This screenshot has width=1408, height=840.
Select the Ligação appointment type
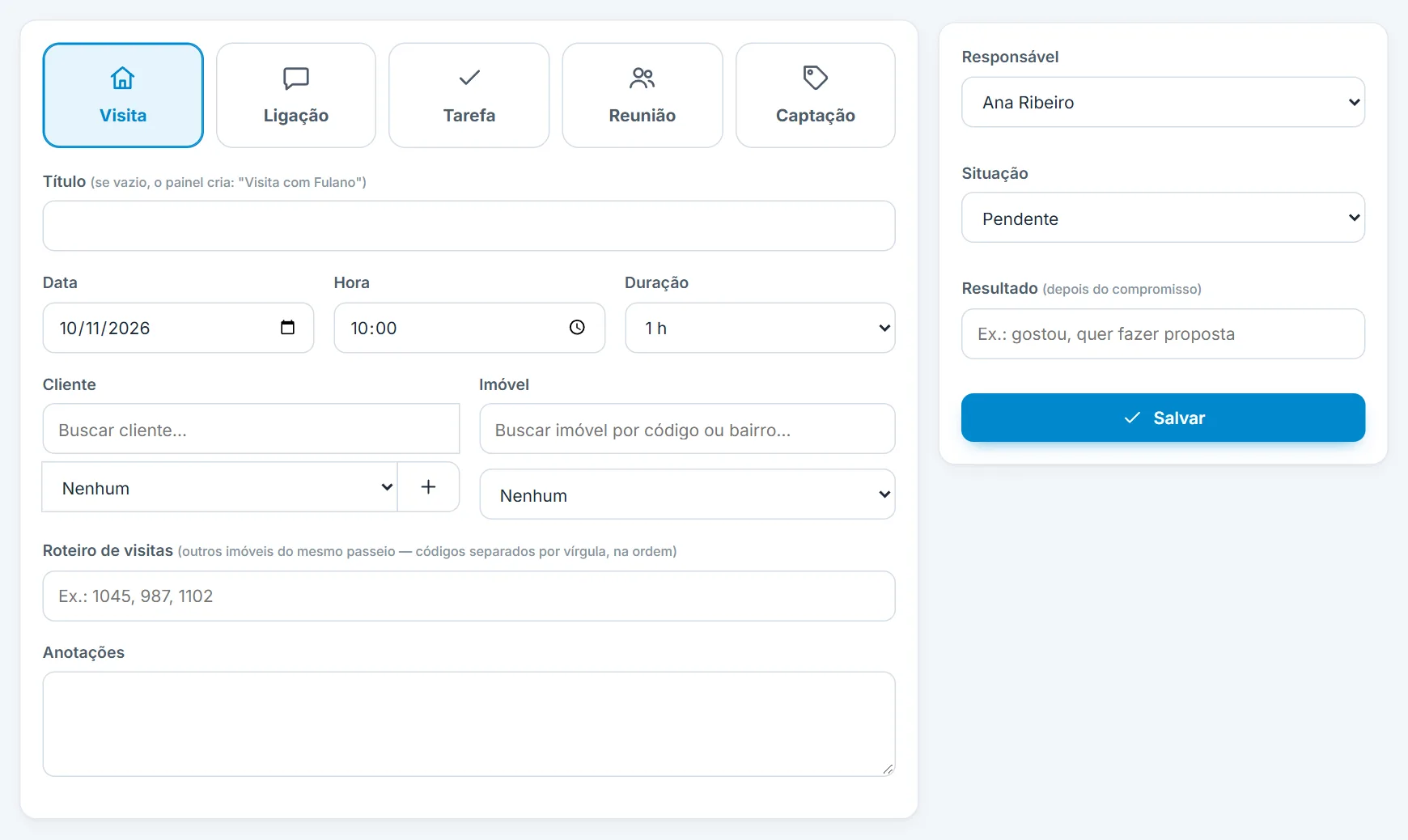pyautogui.click(x=296, y=95)
